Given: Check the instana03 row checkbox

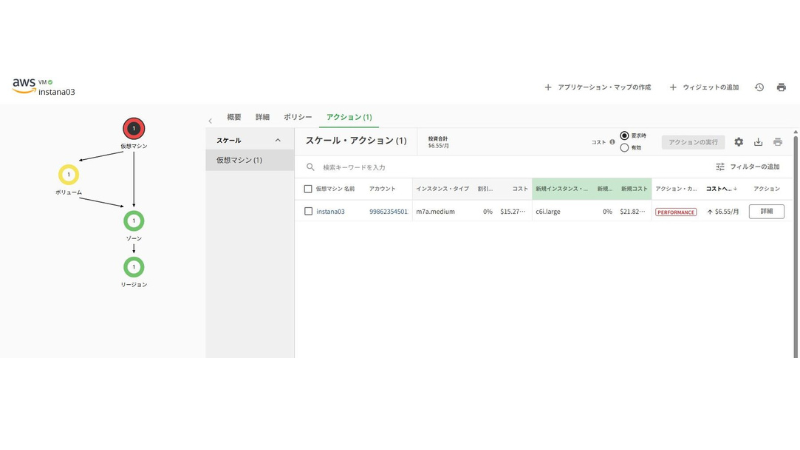Looking at the screenshot, I should tap(308, 211).
